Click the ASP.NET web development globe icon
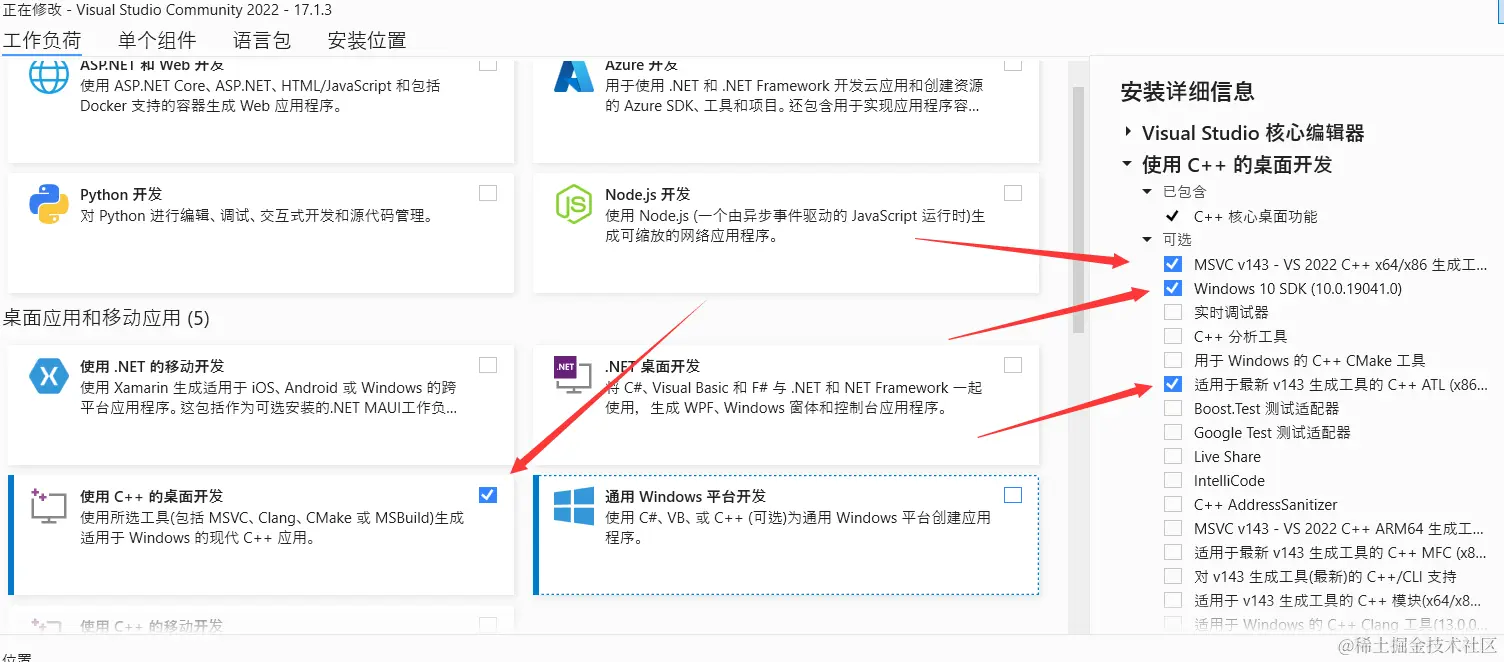This screenshot has height=662, width=1504. [x=48, y=76]
